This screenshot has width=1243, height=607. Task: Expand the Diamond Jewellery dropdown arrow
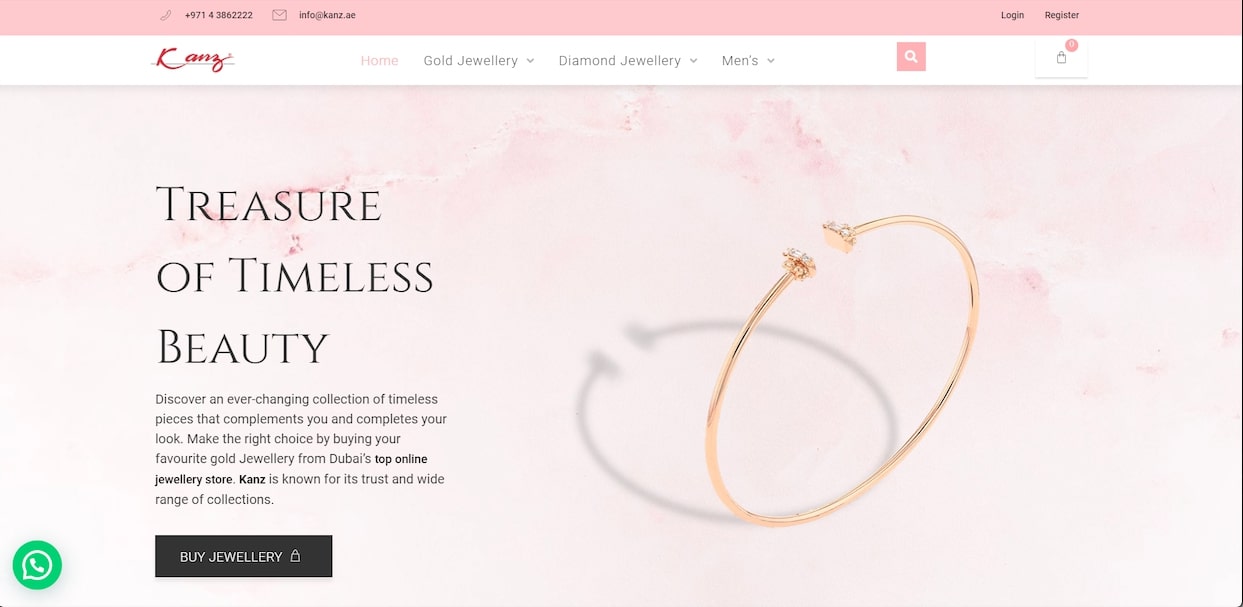click(x=693, y=61)
